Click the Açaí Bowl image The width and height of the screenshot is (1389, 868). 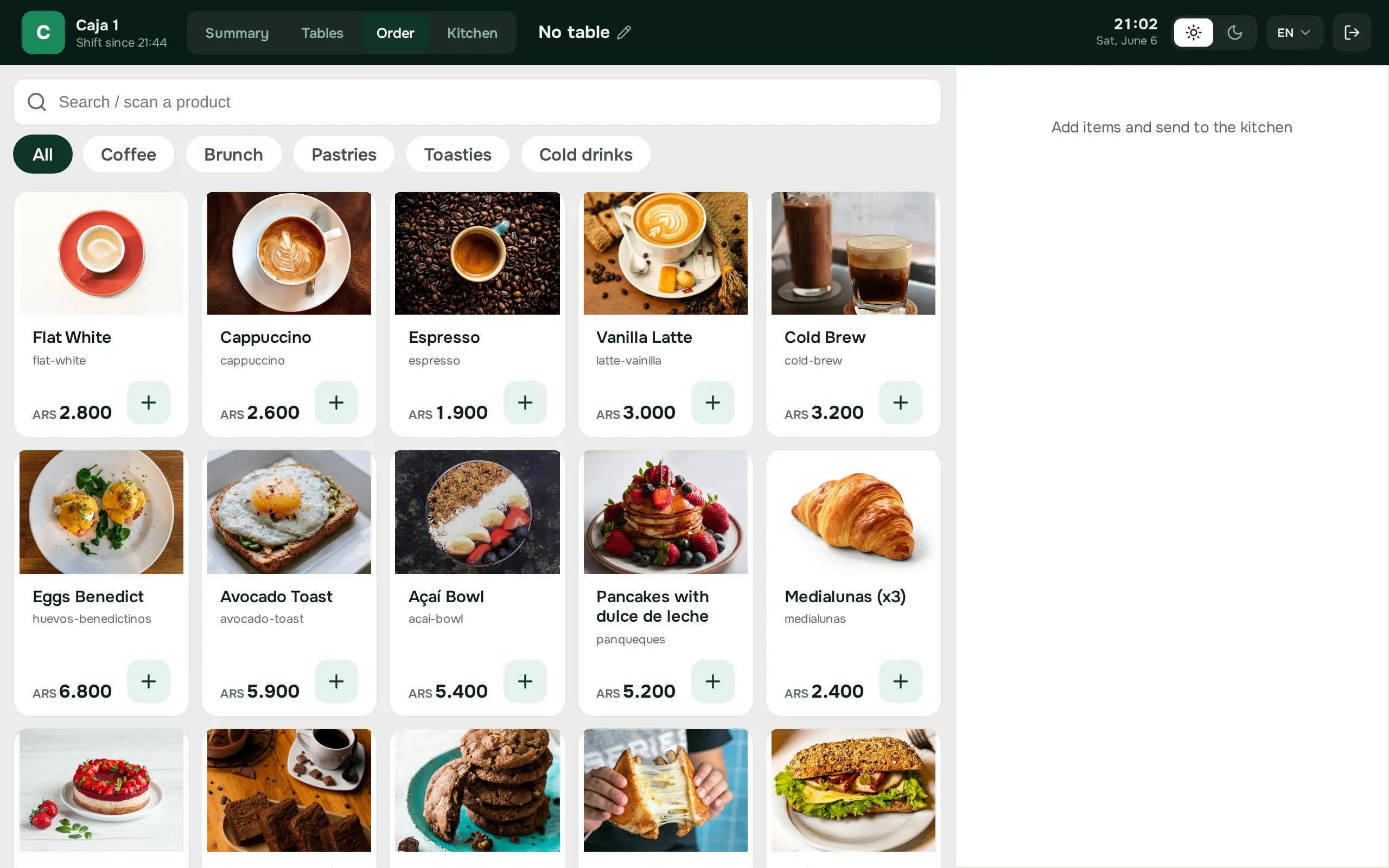[x=477, y=512]
